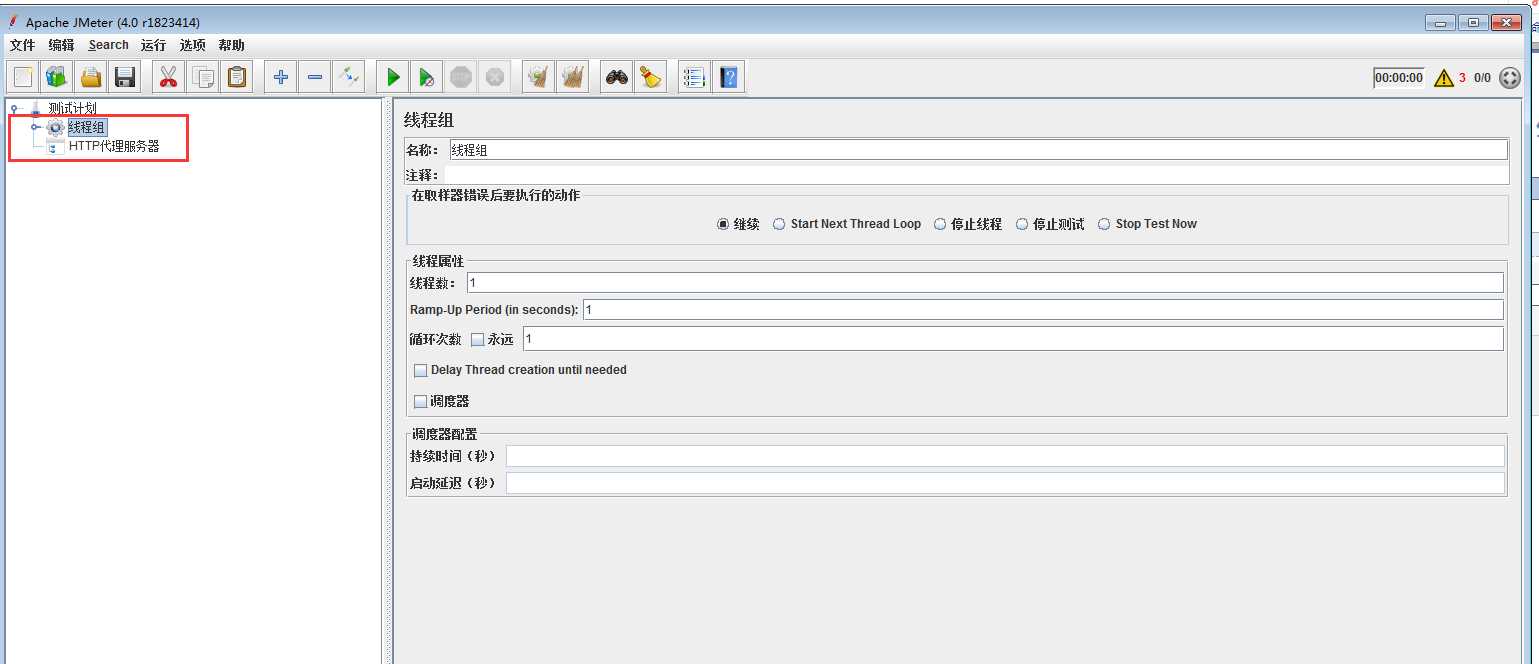Enable the 调度器 checkbox

coord(421,401)
